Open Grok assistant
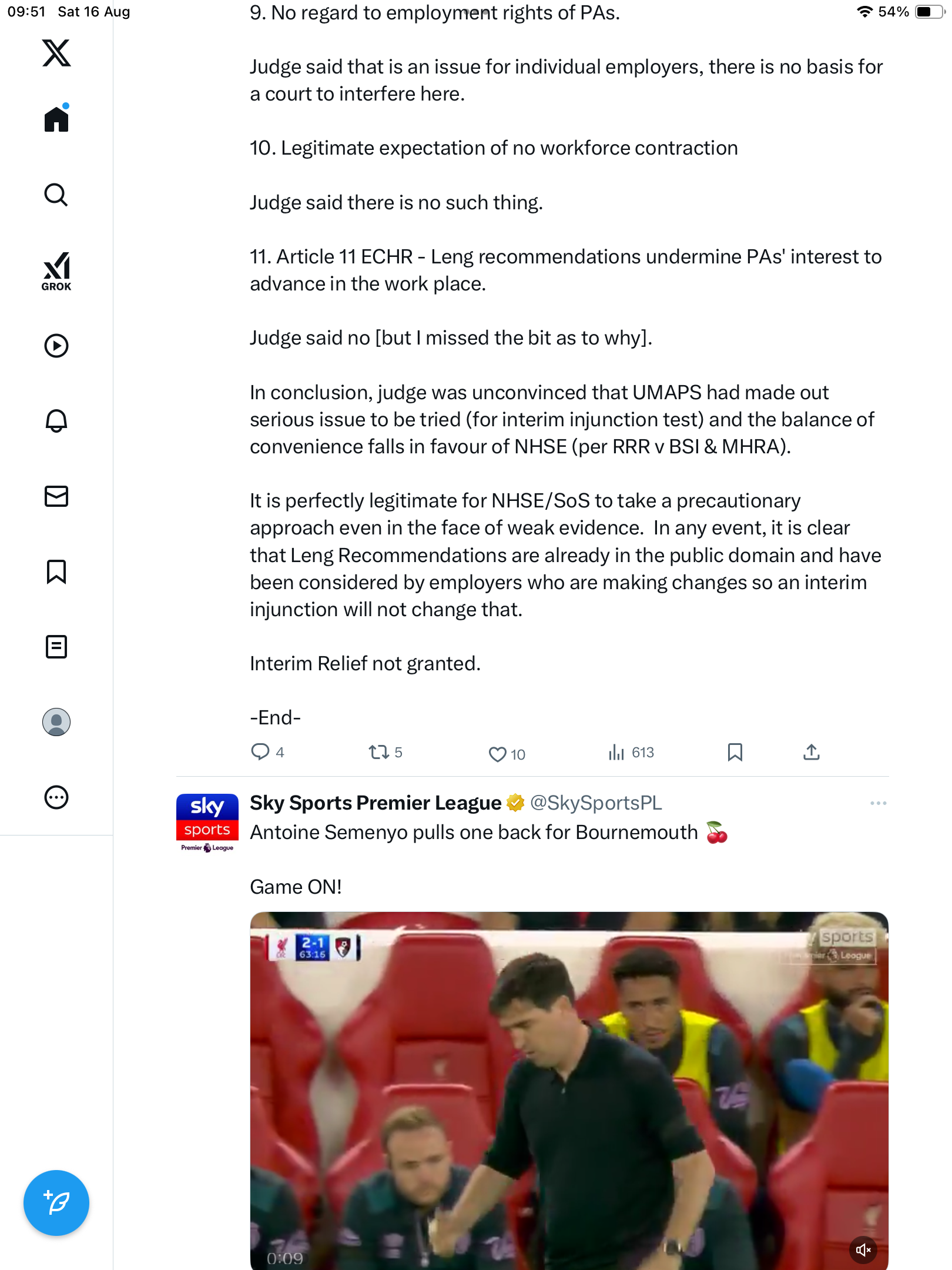This screenshot has width=952, height=1270. click(x=56, y=272)
